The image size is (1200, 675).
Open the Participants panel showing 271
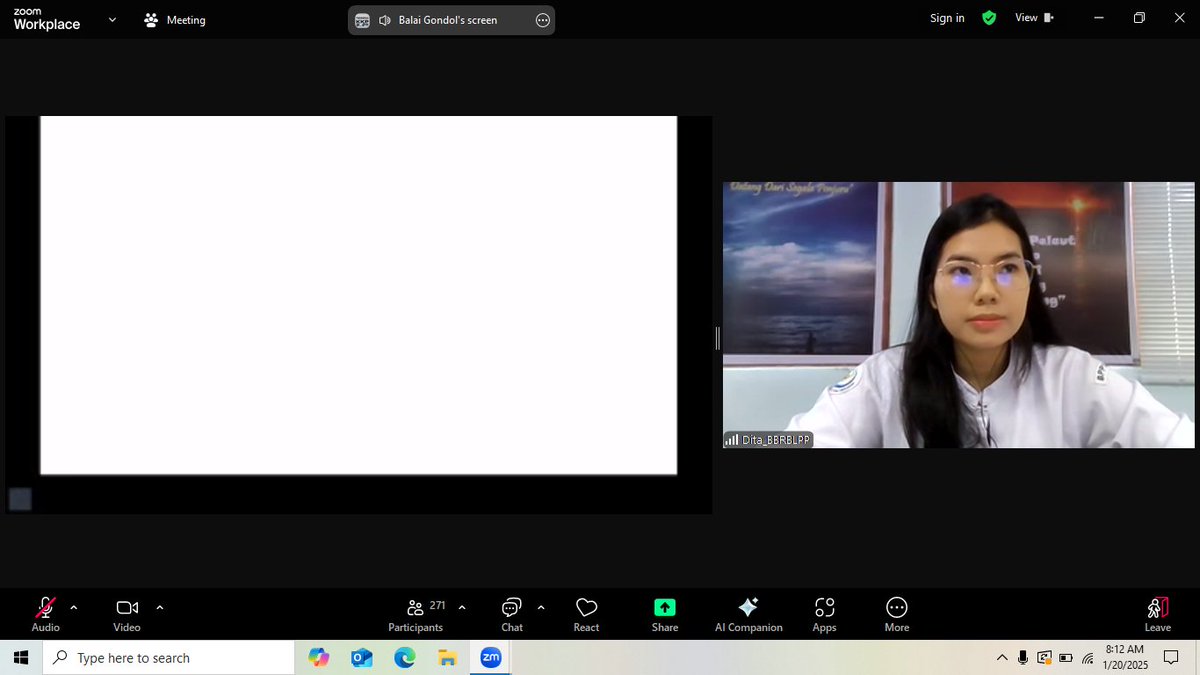pos(416,614)
